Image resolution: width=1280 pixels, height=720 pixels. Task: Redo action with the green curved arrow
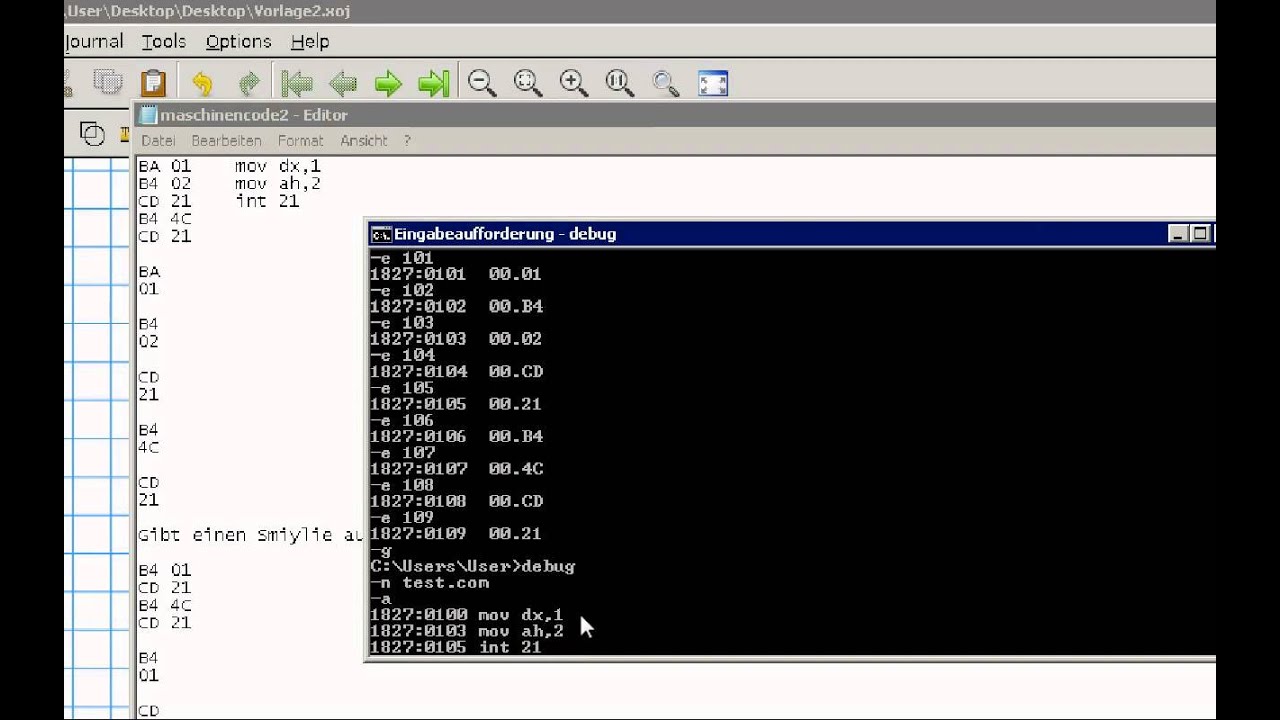coord(248,83)
